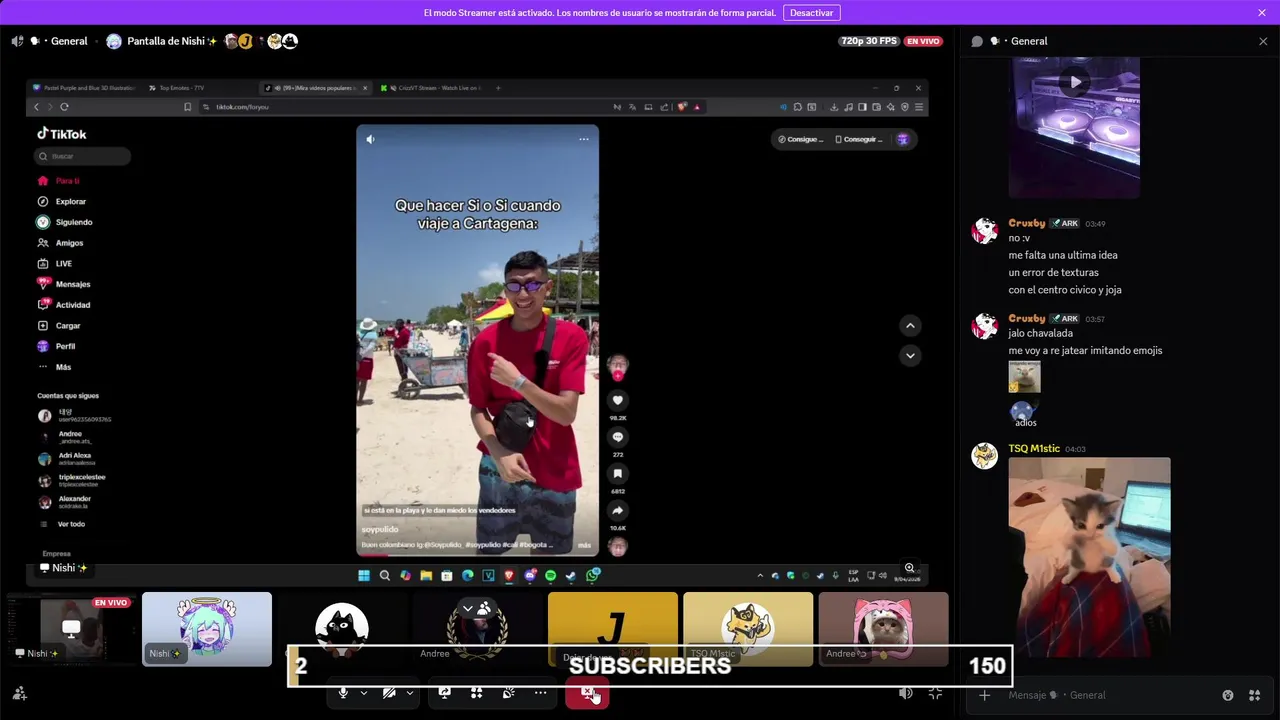Mute the microphone in the call controls
This screenshot has height=720, width=1280.
coord(343,693)
